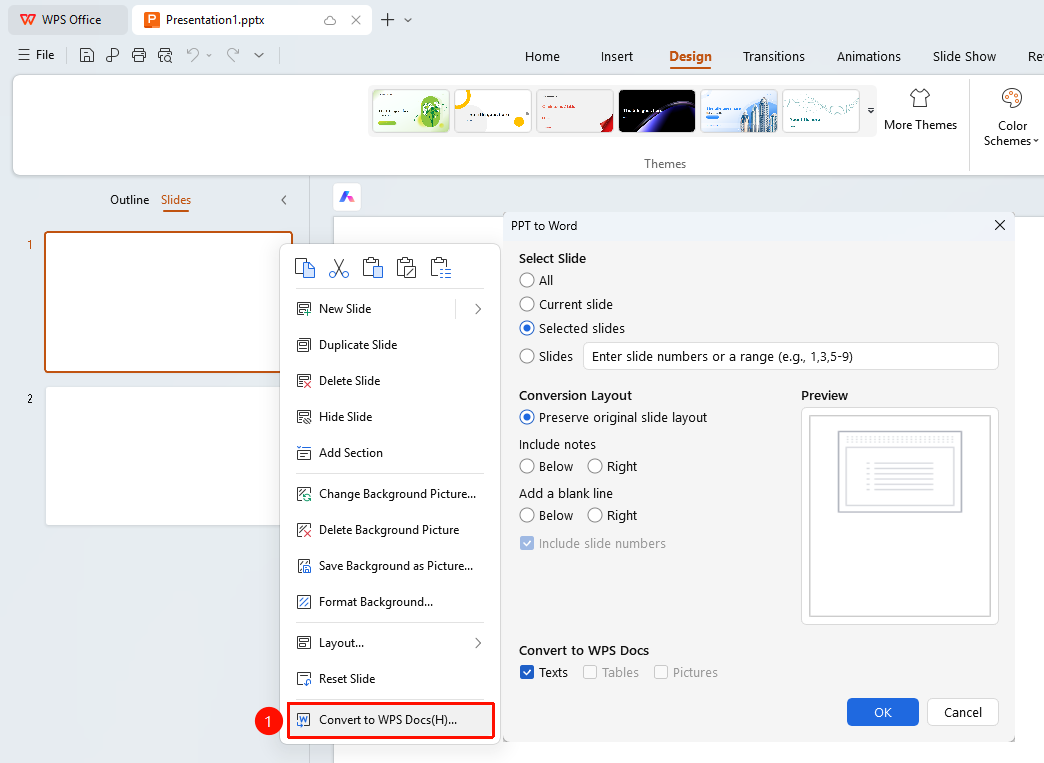
Task: Click the Print icon in the quick toolbar
Action: point(138,55)
